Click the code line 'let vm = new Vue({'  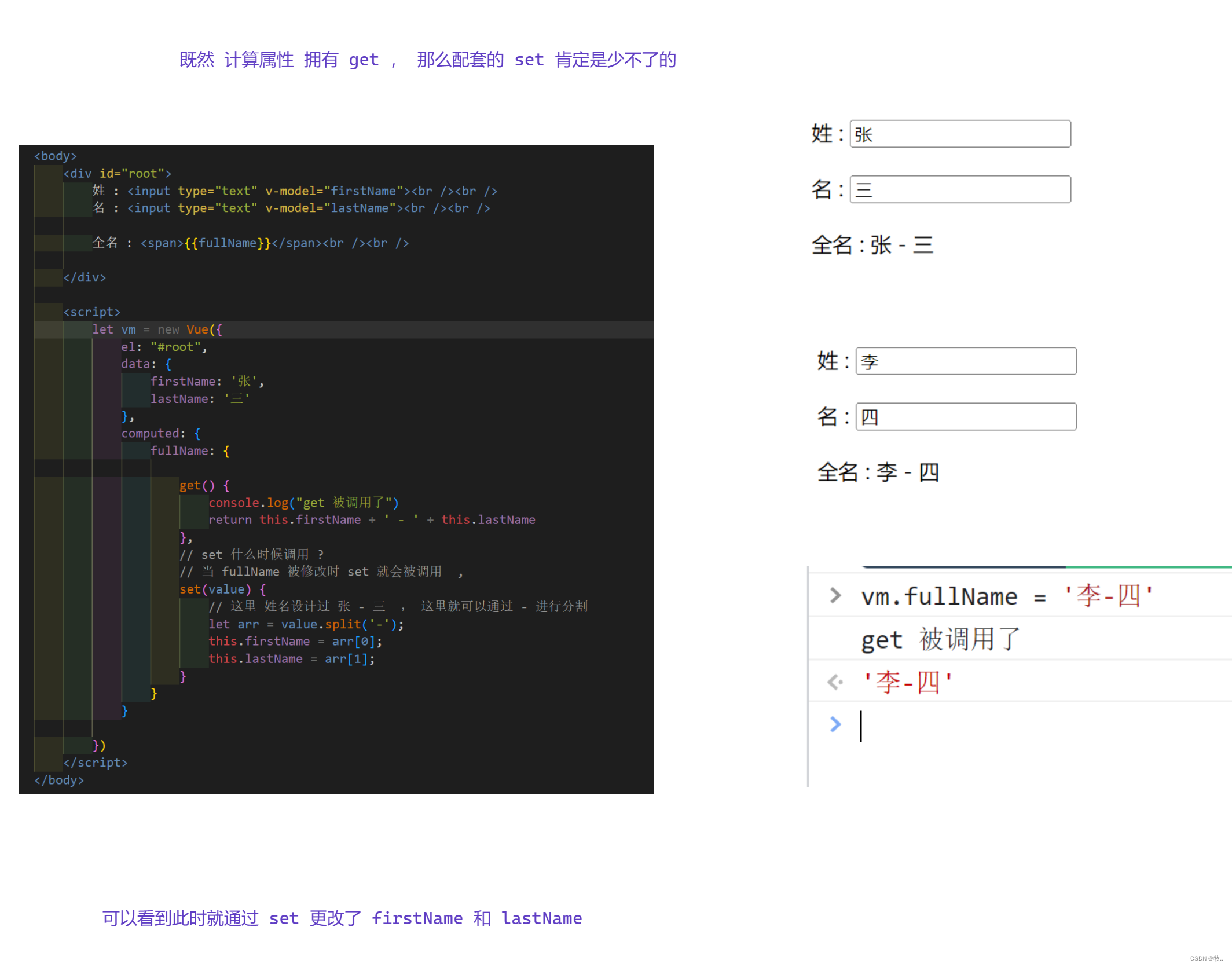pyautogui.click(x=157, y=329)
